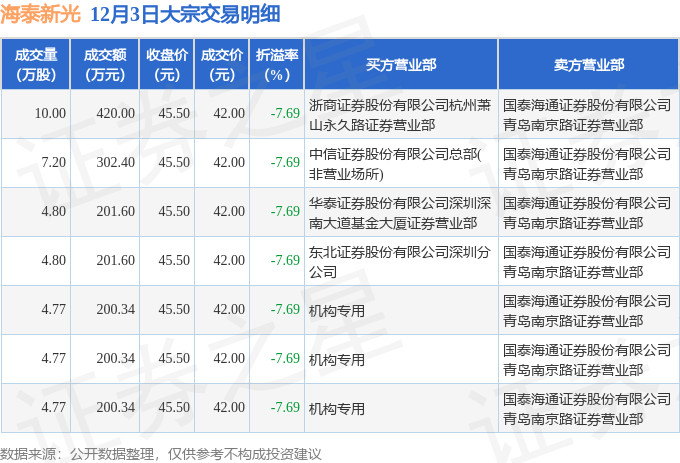Click the 折溢率(%) column header
The image size is (680, 463).
277,64
